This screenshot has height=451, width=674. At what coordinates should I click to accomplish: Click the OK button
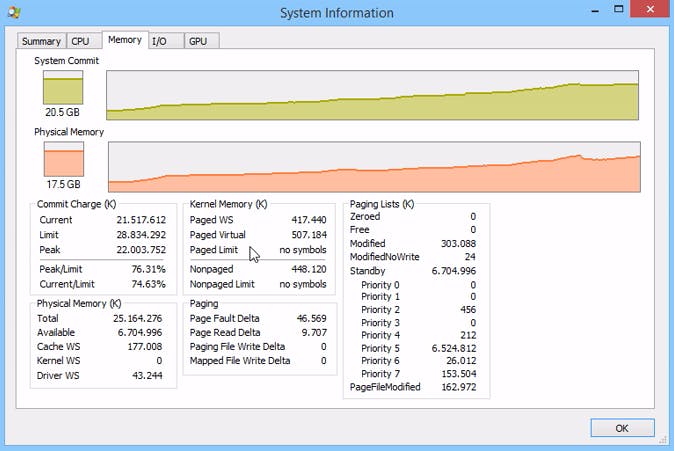click(622, 428)
